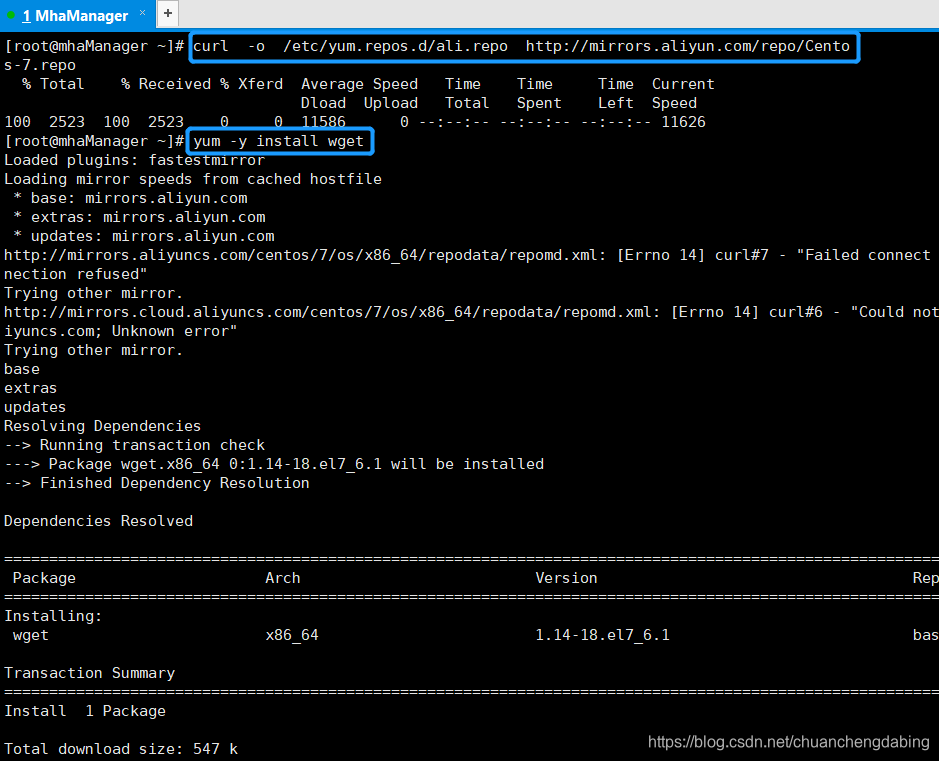The width and height of the screenshot is (939, 761).
Task: Click the line '* base: mirrors.aliyun.com'
Action: click(130, 198)
